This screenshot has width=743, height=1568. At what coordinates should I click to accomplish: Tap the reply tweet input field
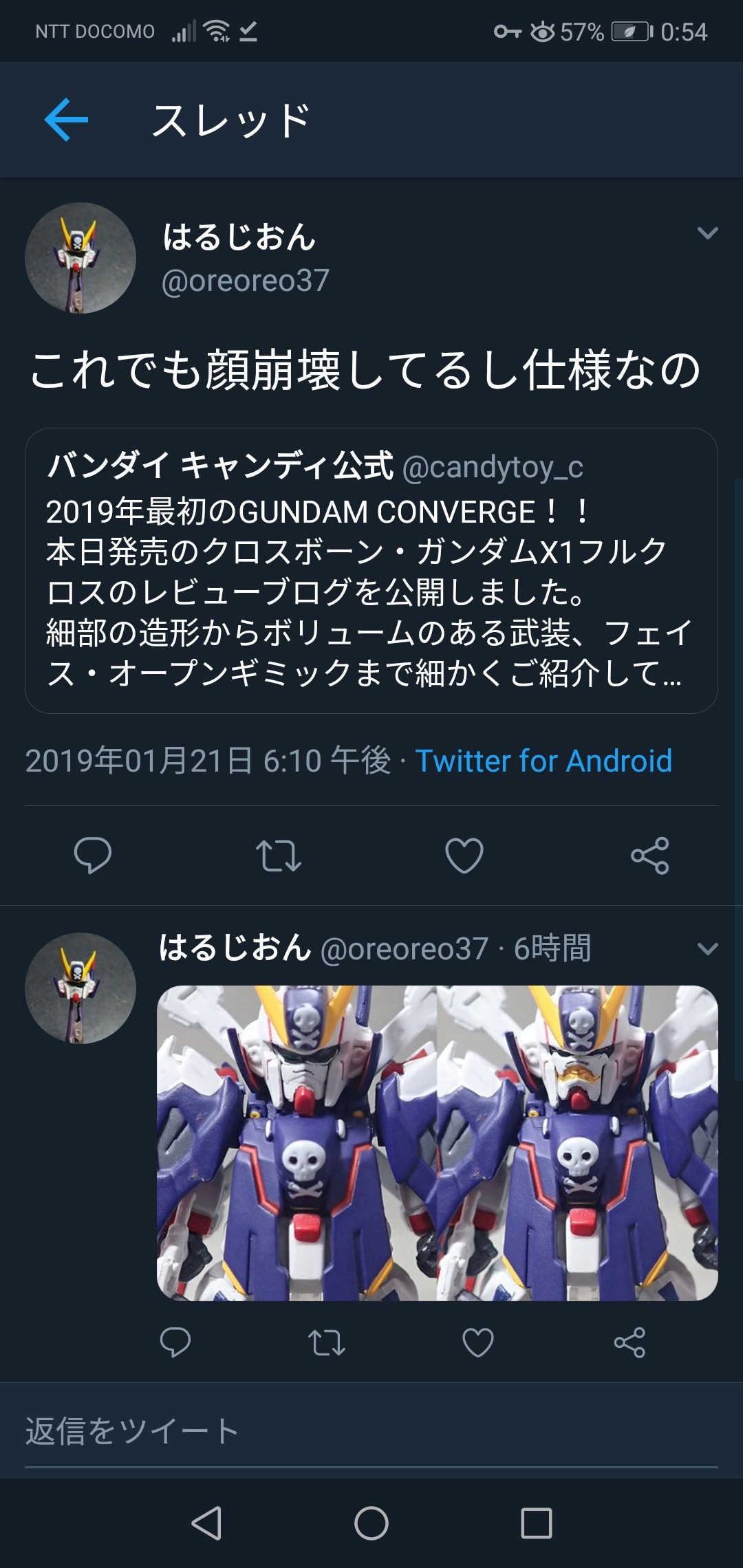click(x=371, y=1431)
